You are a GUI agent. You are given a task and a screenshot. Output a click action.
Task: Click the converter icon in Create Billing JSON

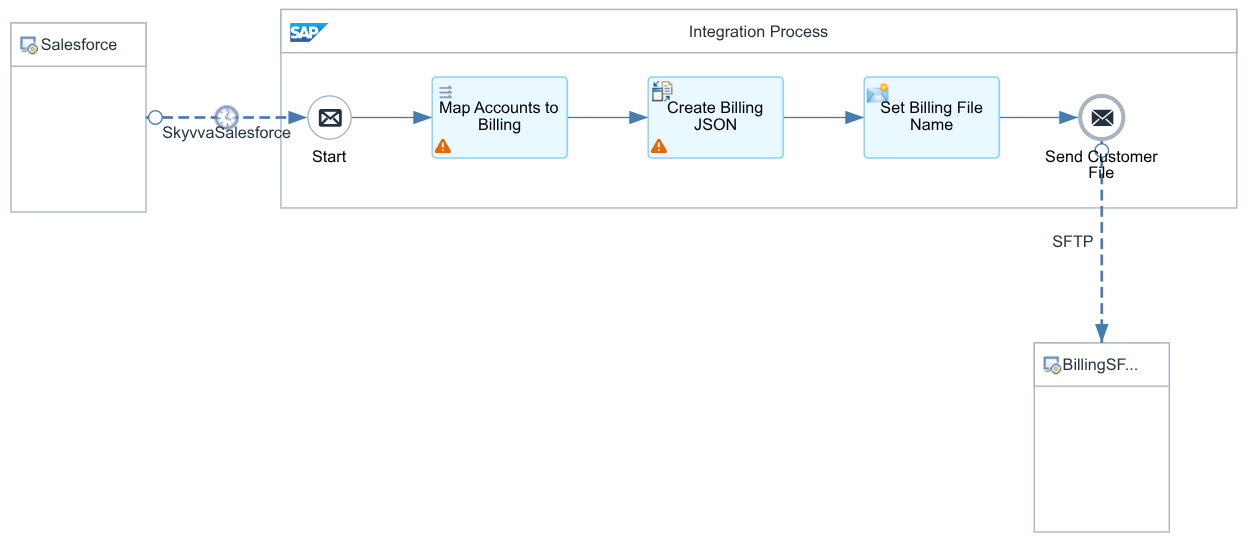[663, 91]
